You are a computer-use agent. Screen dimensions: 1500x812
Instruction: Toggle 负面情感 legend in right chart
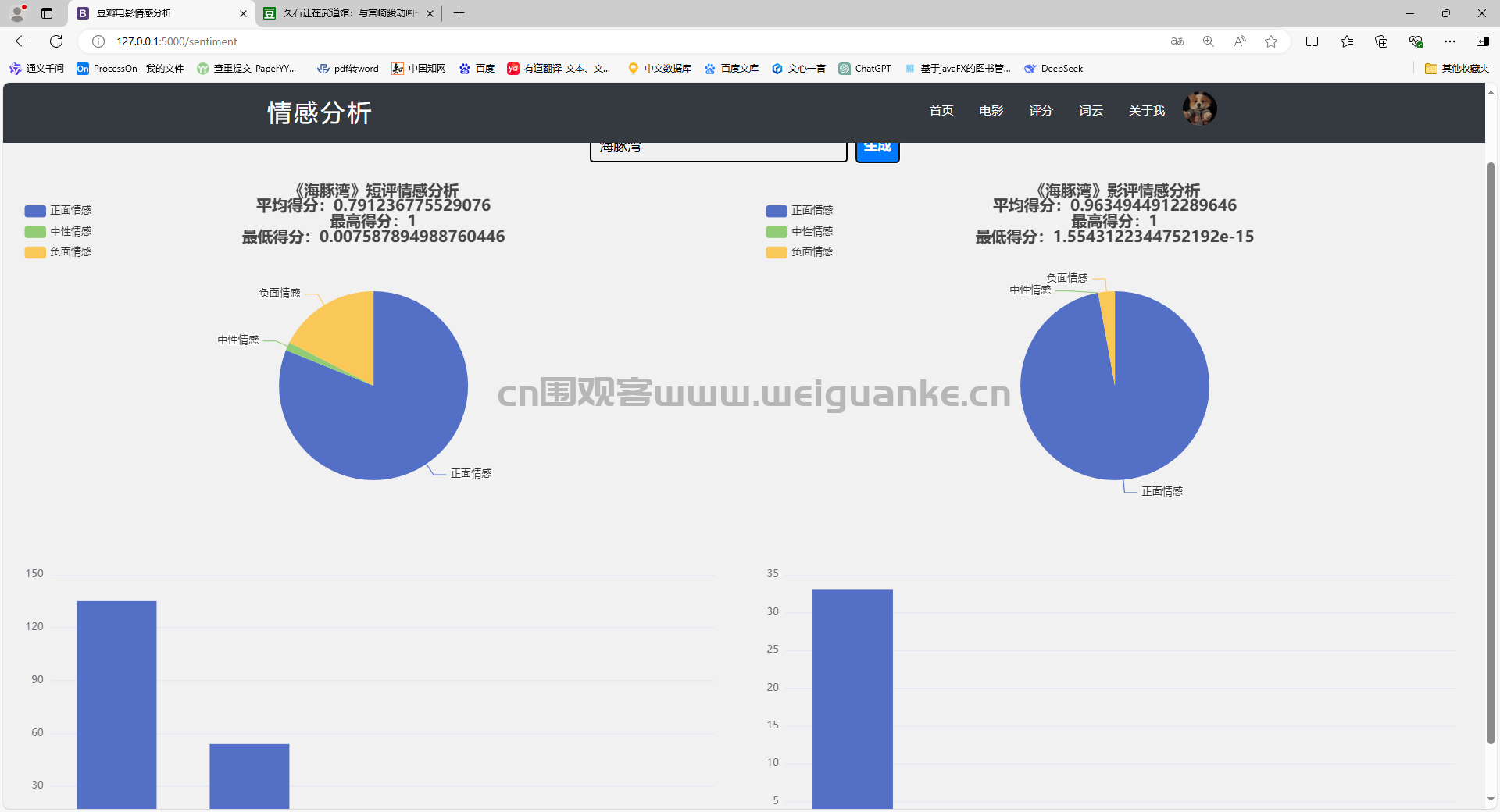coord(800,251)
